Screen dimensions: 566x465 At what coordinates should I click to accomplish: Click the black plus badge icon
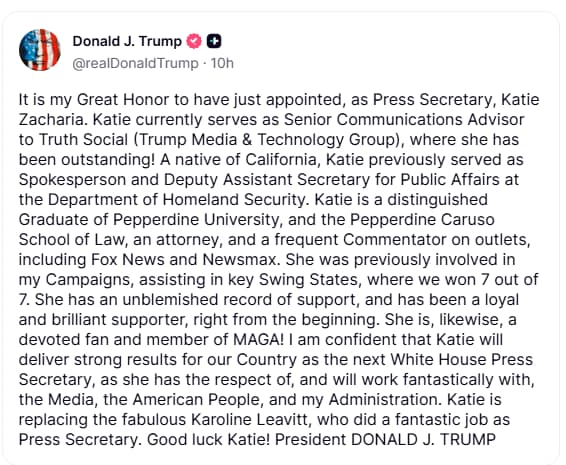pos(214,42)
